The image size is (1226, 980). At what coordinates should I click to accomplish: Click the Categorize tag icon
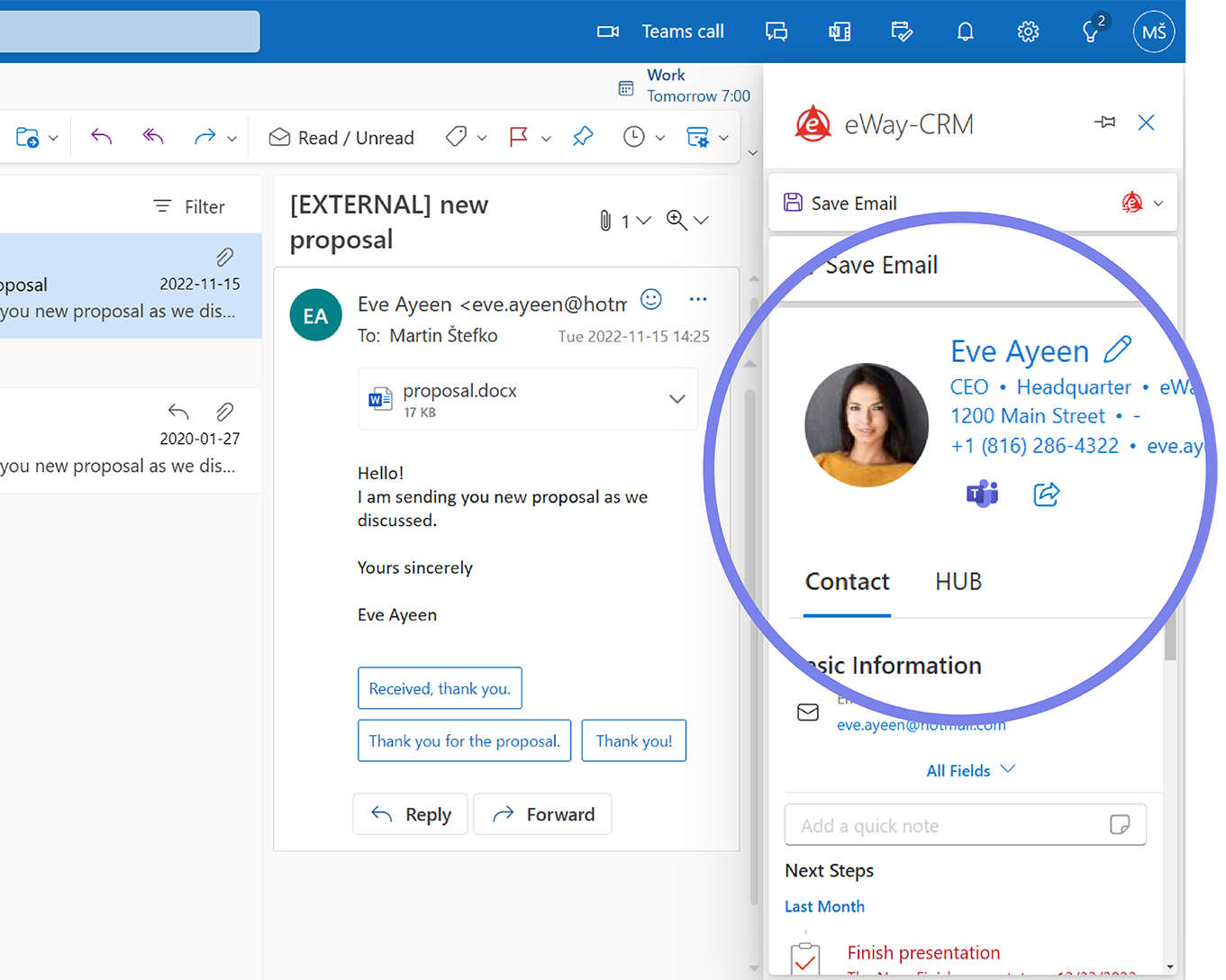point(456,137)
